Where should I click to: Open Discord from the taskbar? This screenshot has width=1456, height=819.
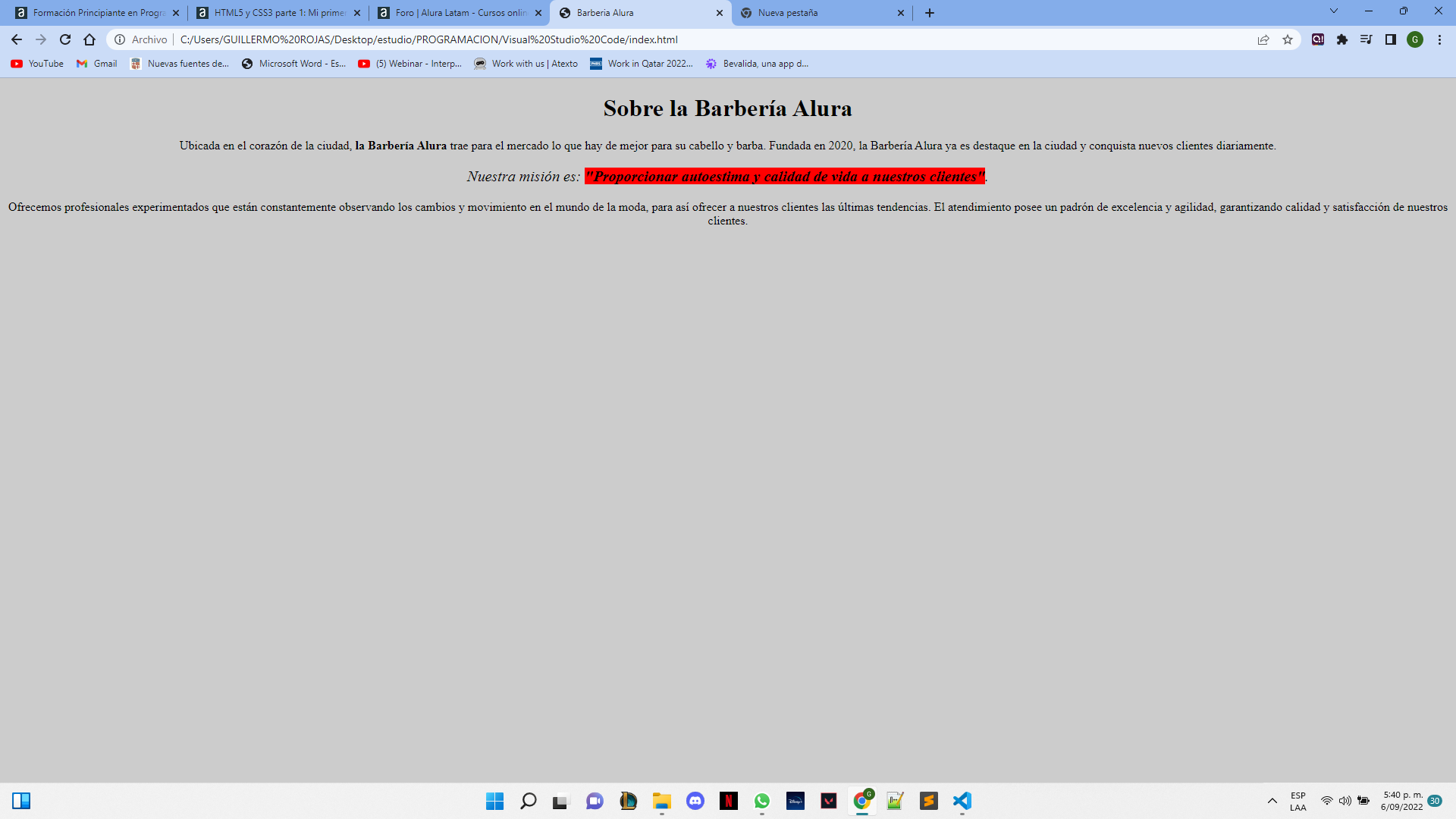click(695, 801)
